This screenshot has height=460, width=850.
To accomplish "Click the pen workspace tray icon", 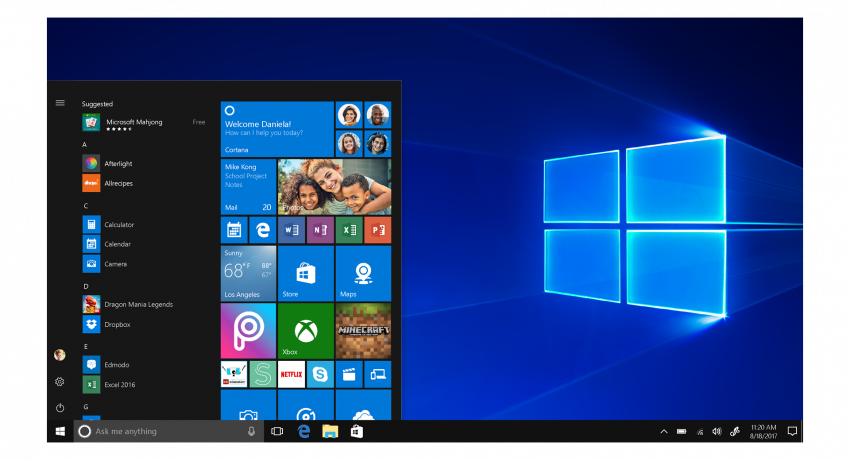I will pos(735,432).
